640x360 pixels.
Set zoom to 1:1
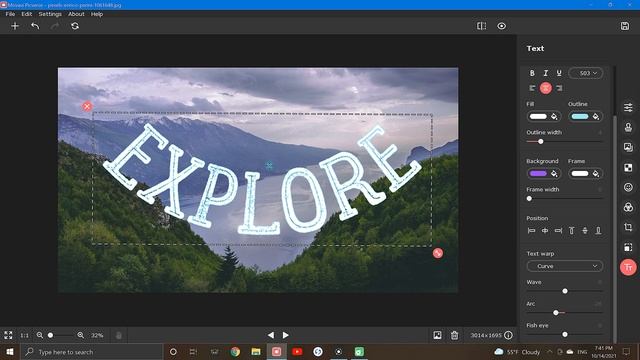click(x=24, y=335)
